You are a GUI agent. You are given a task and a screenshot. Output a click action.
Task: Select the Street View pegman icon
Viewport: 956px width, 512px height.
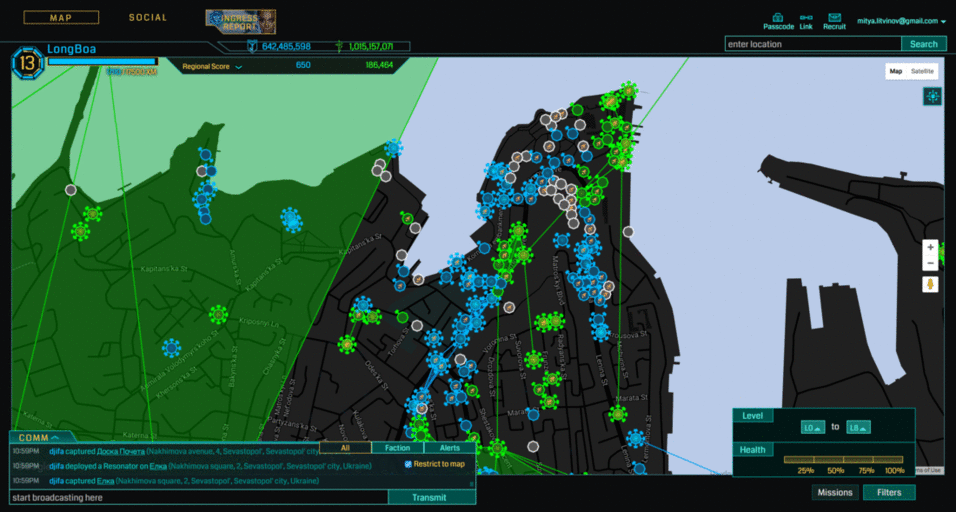pos(930,285)
